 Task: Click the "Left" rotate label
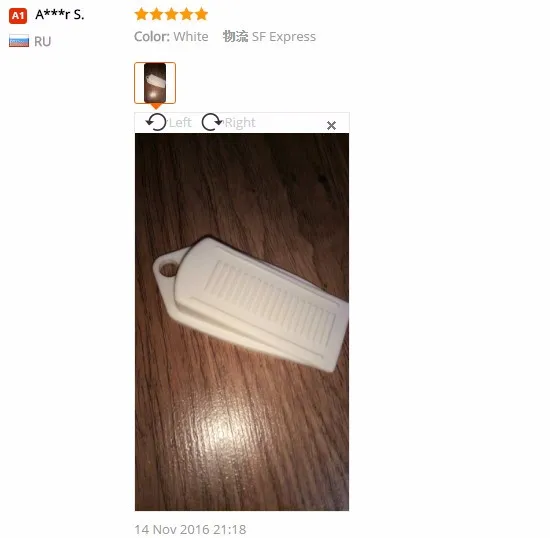(x=180, y=123)
